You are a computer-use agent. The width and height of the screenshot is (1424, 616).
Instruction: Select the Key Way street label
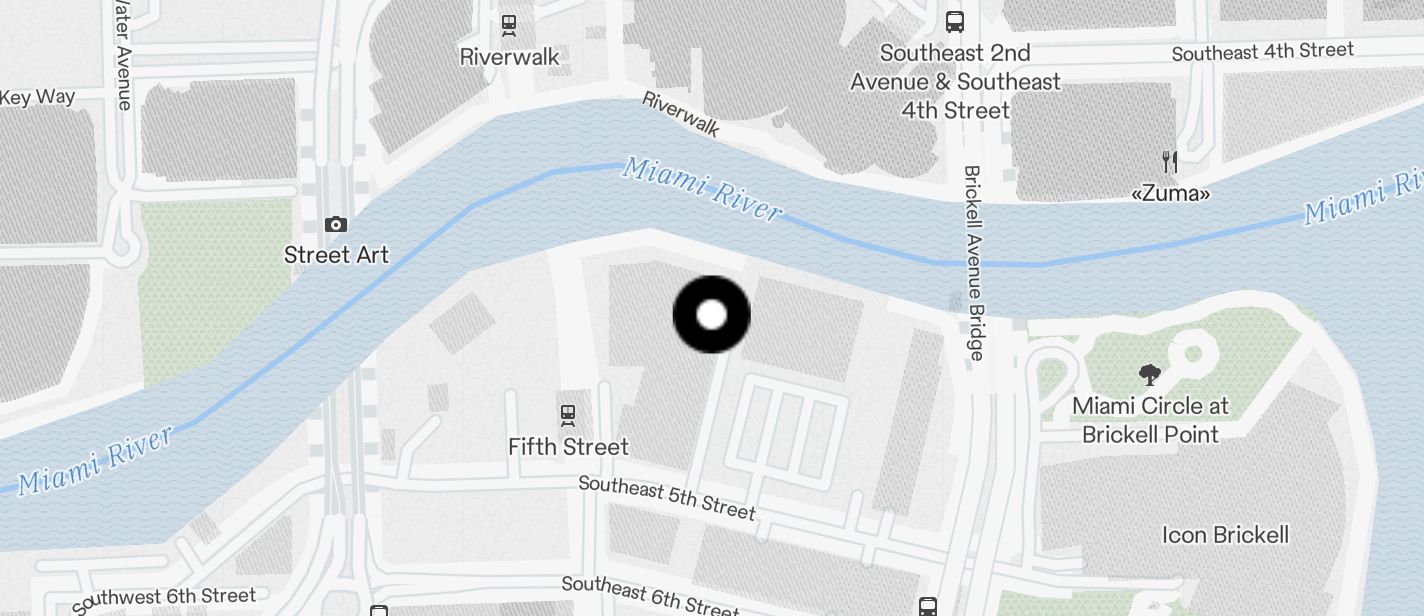(38, 97)
